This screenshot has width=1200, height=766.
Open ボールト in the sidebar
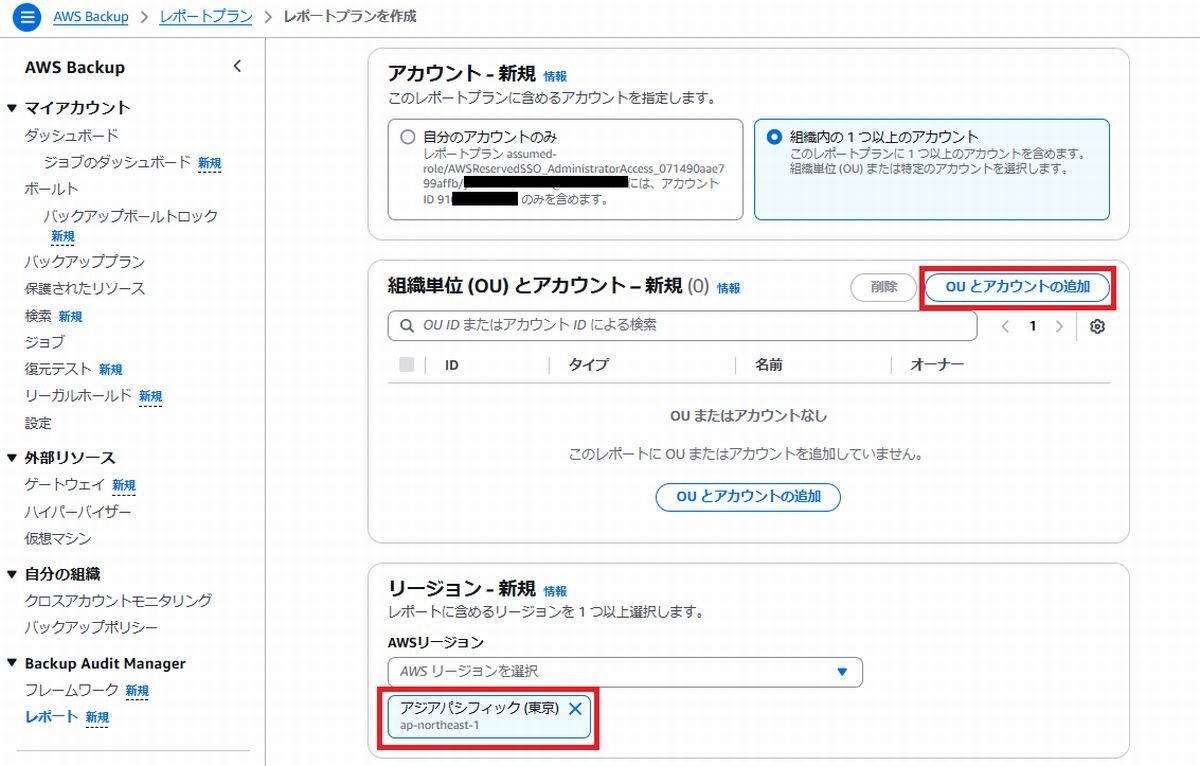(x=51, y=189)
